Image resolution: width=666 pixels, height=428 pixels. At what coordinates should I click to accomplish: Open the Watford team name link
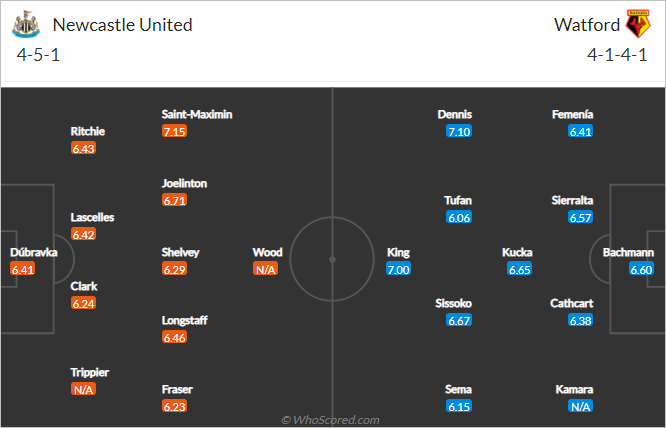[587, 25]
